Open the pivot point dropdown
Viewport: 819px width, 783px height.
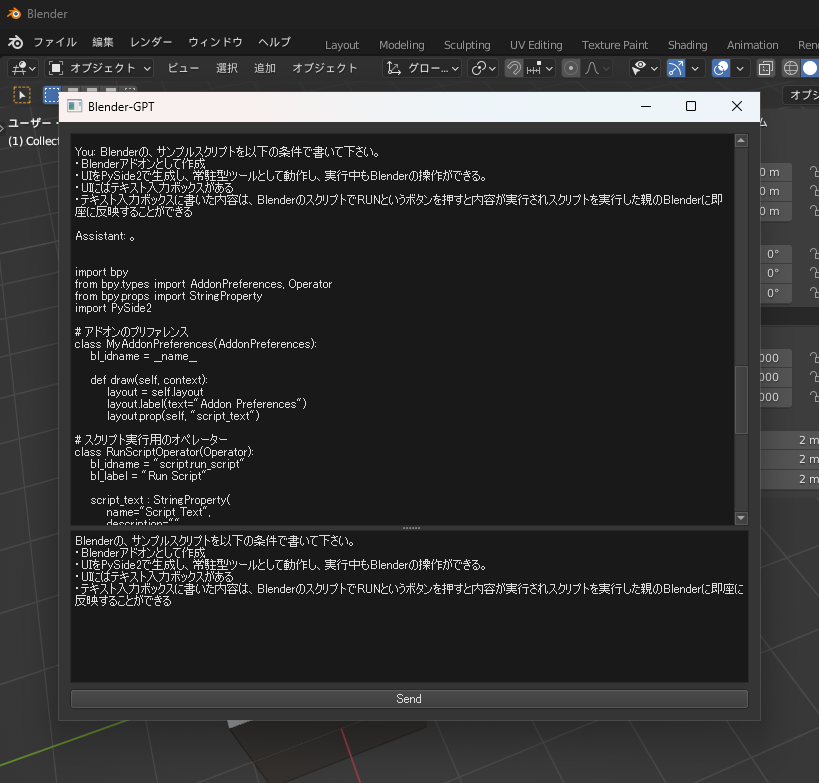tap(483, 68)
